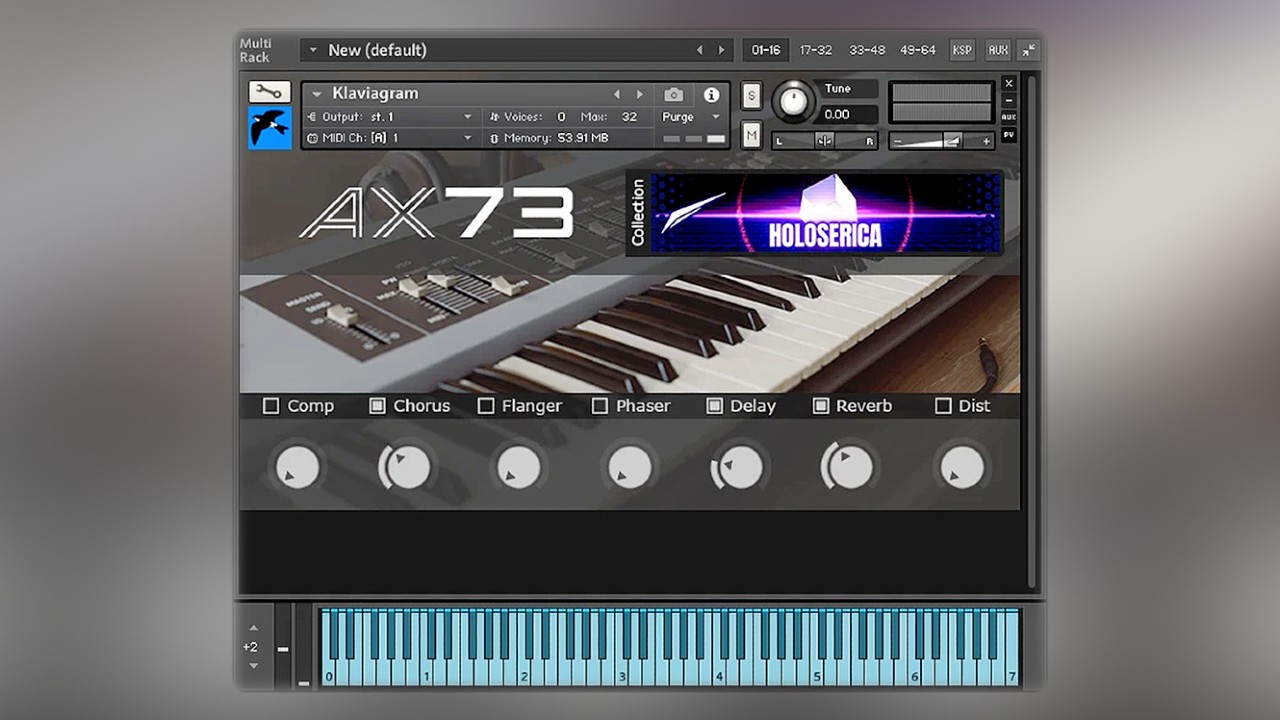Select next Klaviagram instrument arrow
1280x720 pixels.
click(640, 94)
